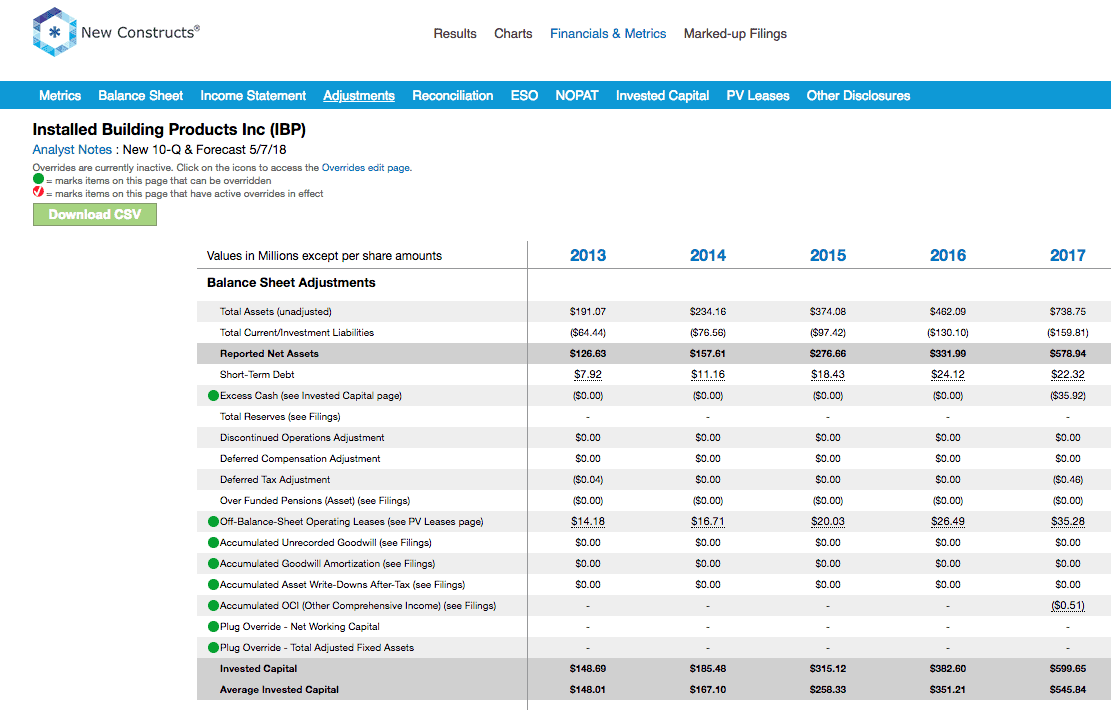The image size is (1111, 710).
Task: Click 2013 Reported Net Assets value $126.63
Action: [x=588, y=354]
